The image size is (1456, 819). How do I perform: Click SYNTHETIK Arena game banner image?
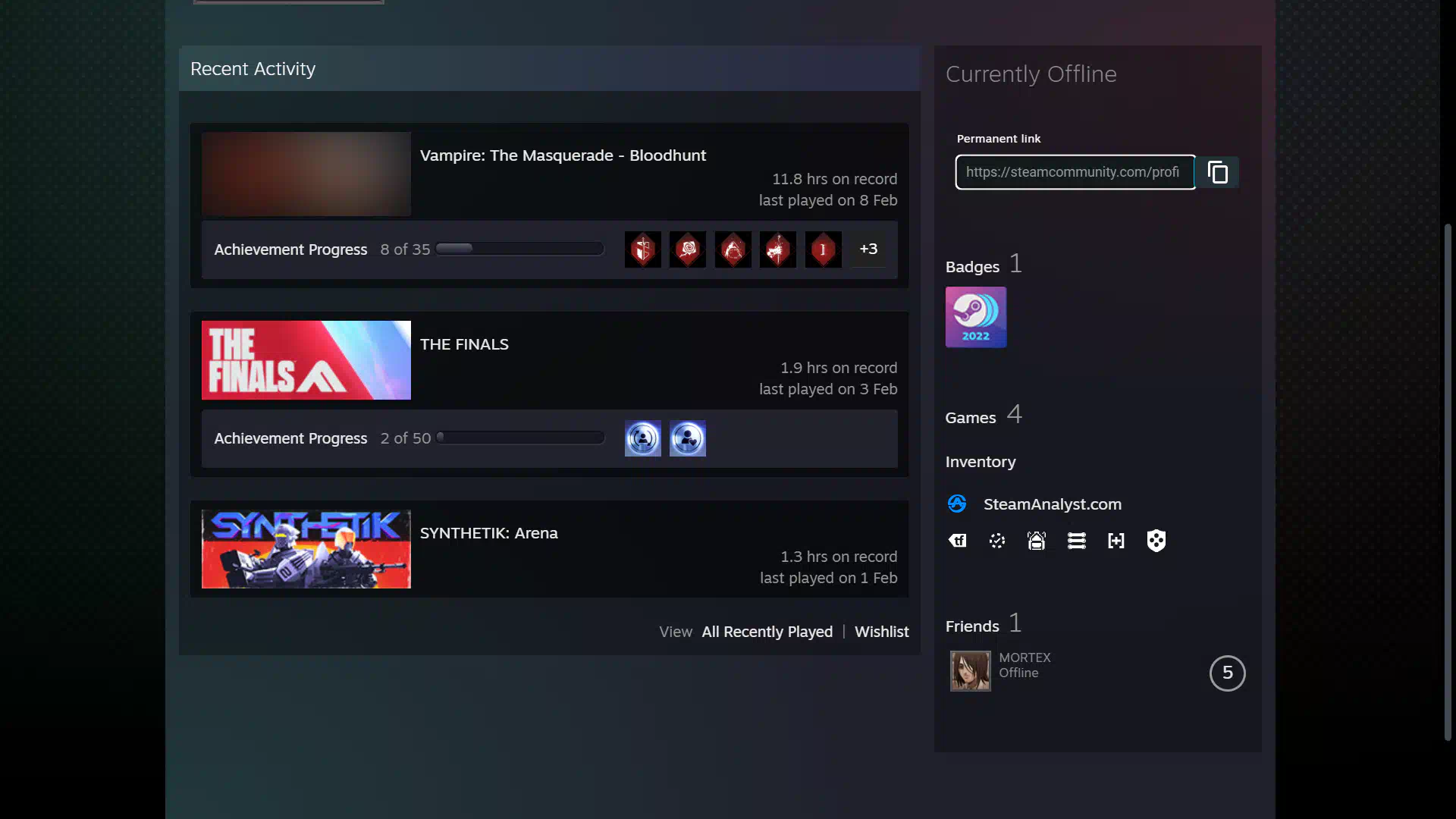coord(306,549)
